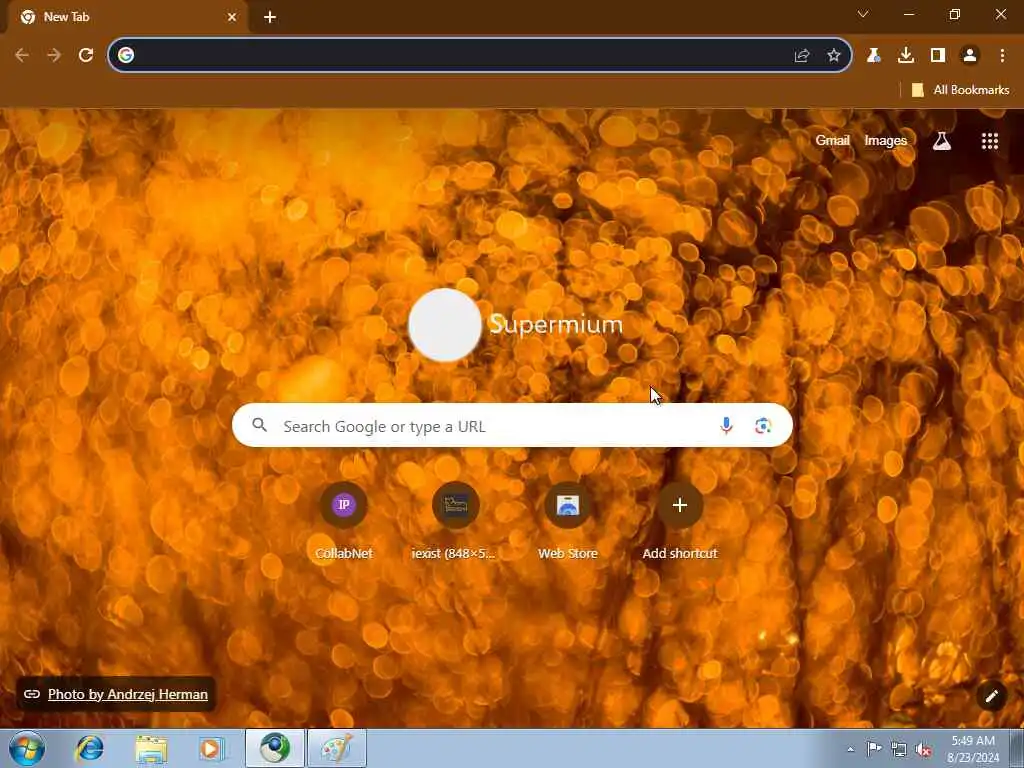Image resolution: width=1024 pixels, height=768 pixels.
Task: Open the downloads panel
Action: [906, 56]
